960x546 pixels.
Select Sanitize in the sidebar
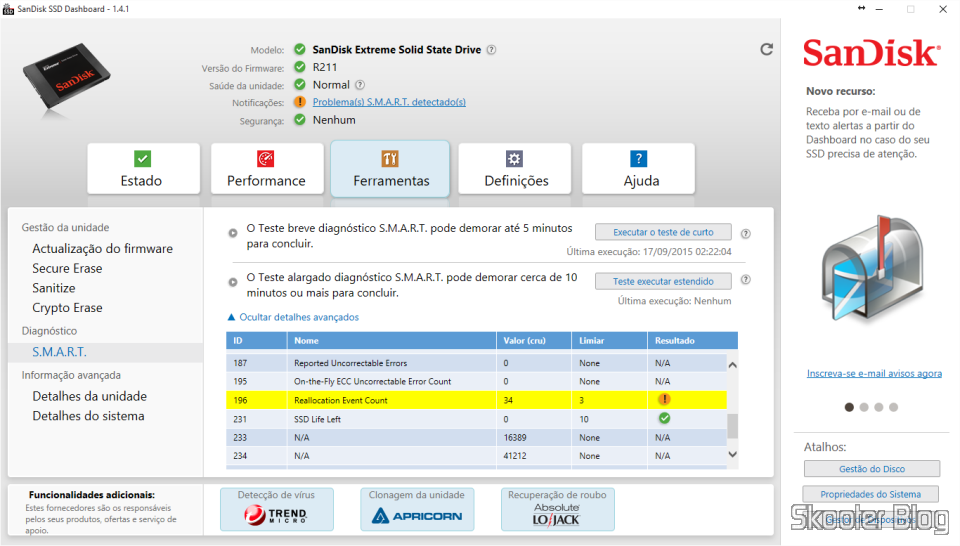54,288
